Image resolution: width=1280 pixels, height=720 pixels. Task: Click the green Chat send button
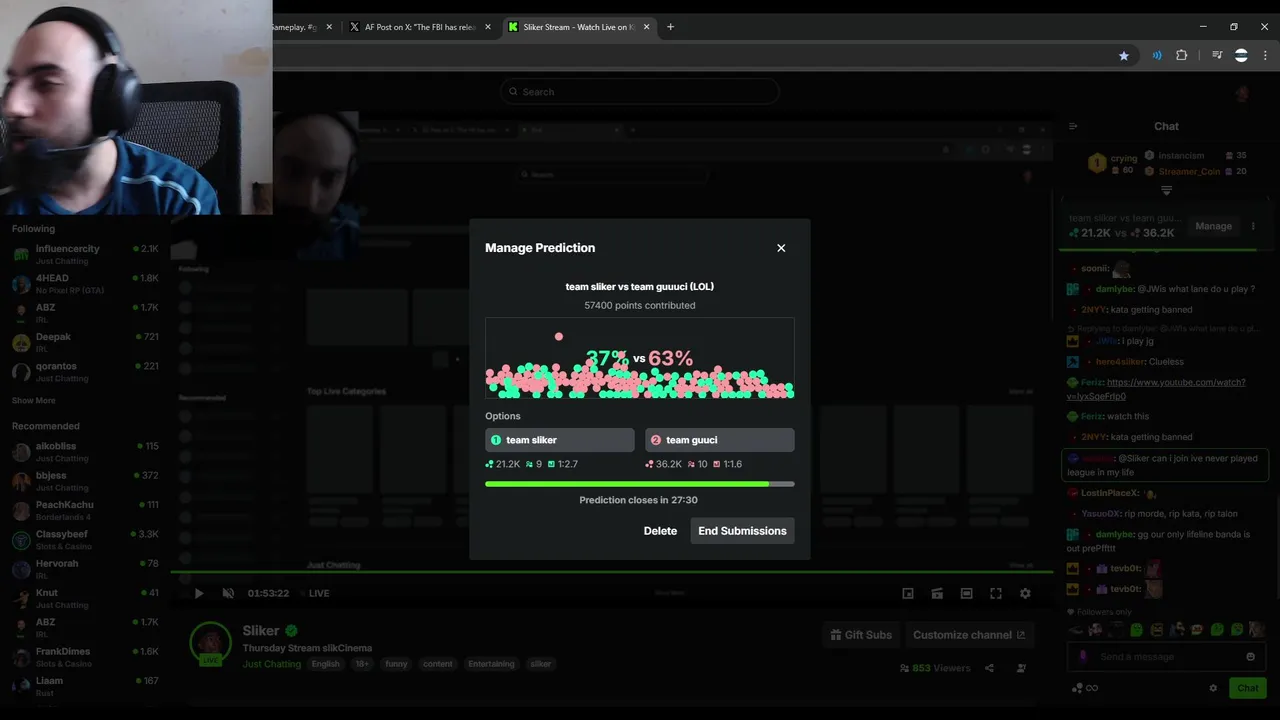pos(1247,688)
